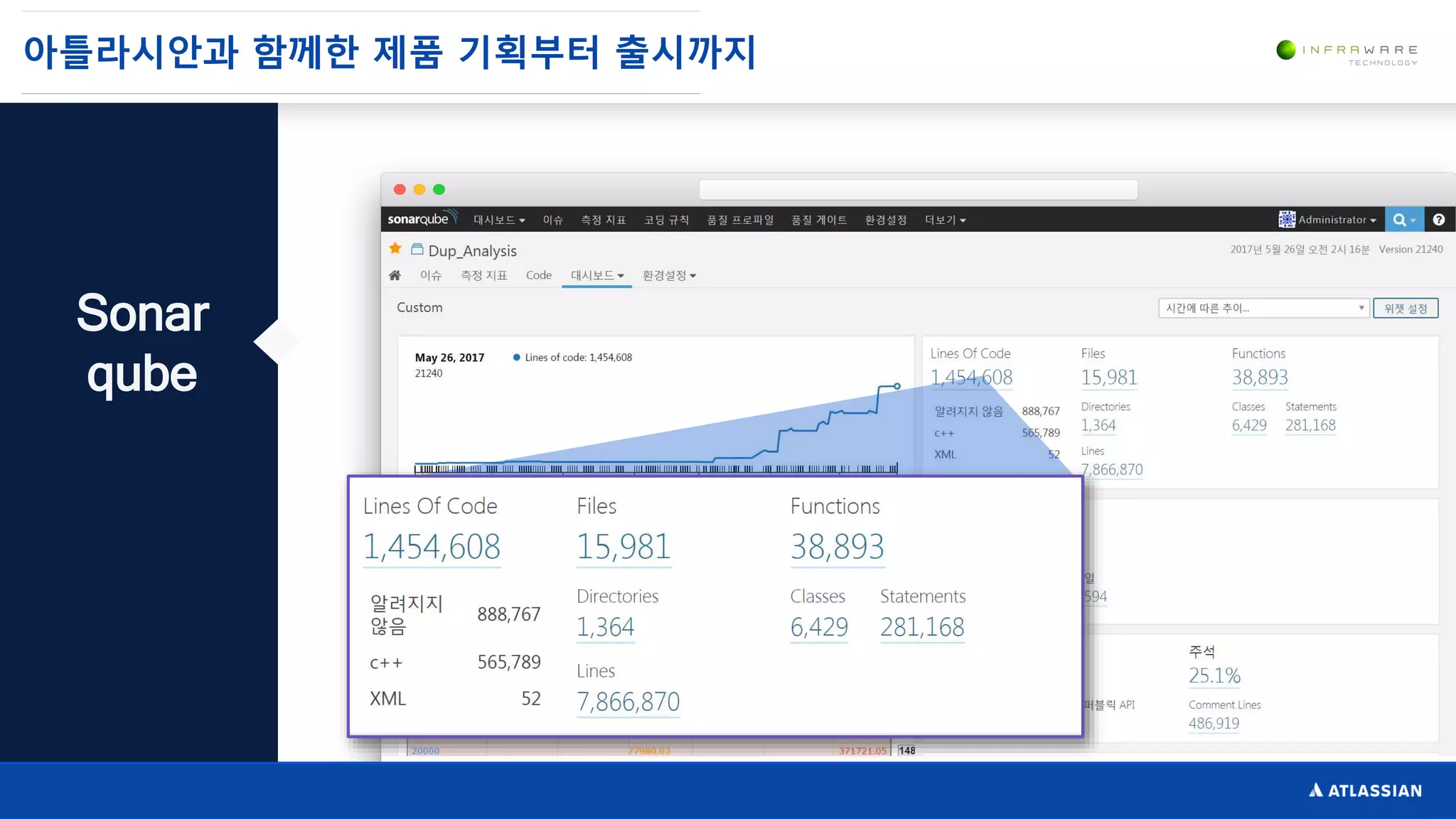Open the 주석 percentage 25.1% link
Image resolution: width=1456 pixels, height=819 pixels.
(1214, 675)
